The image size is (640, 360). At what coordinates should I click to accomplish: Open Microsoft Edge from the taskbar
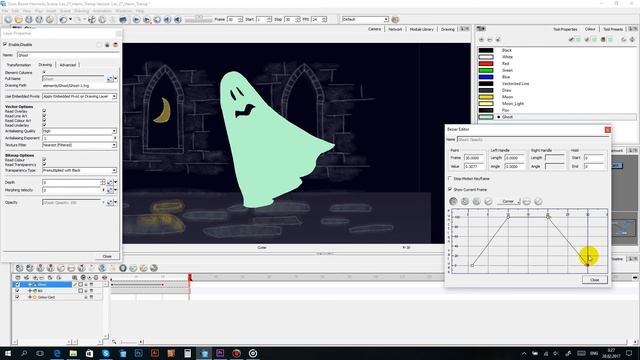click(x=57, y=353)
